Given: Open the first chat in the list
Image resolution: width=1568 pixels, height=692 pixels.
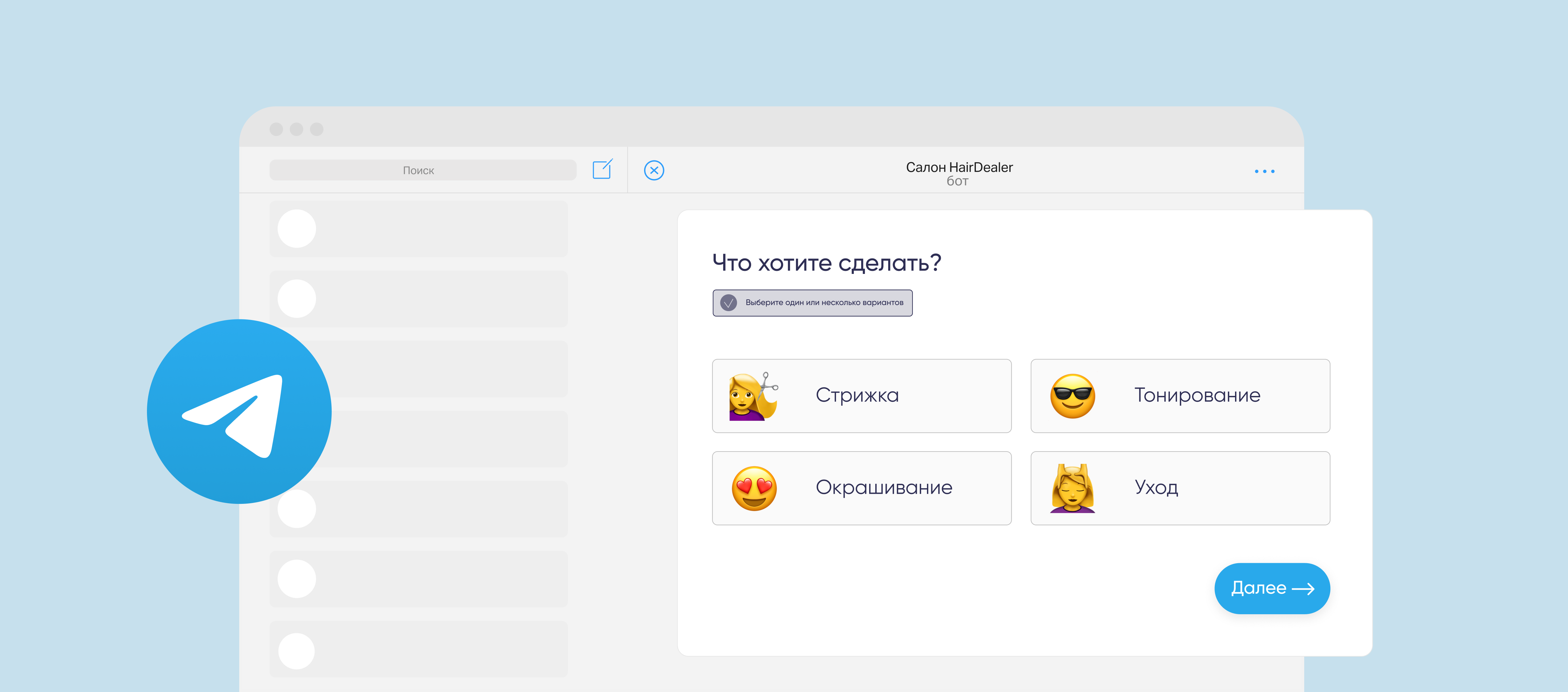Looking at the screenshot, I should [418, 229].
